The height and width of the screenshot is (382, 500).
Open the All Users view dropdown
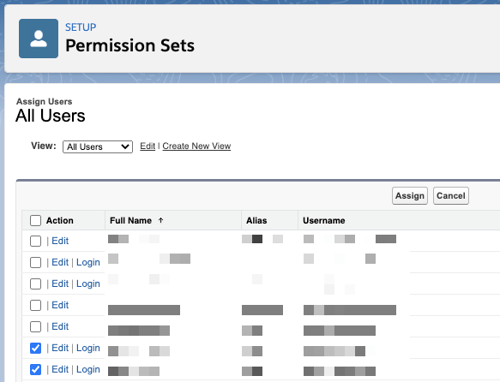click(x=98, y=147)
